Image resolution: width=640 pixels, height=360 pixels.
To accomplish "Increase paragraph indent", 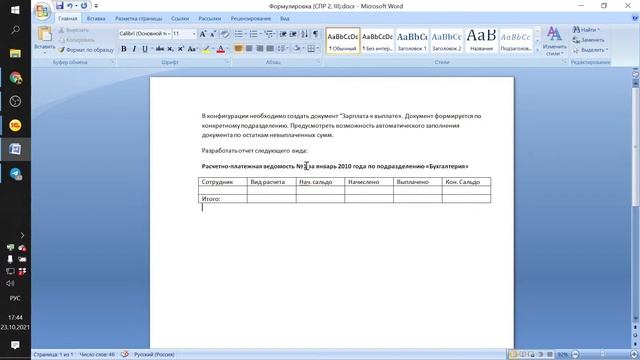I will point(293,34).
